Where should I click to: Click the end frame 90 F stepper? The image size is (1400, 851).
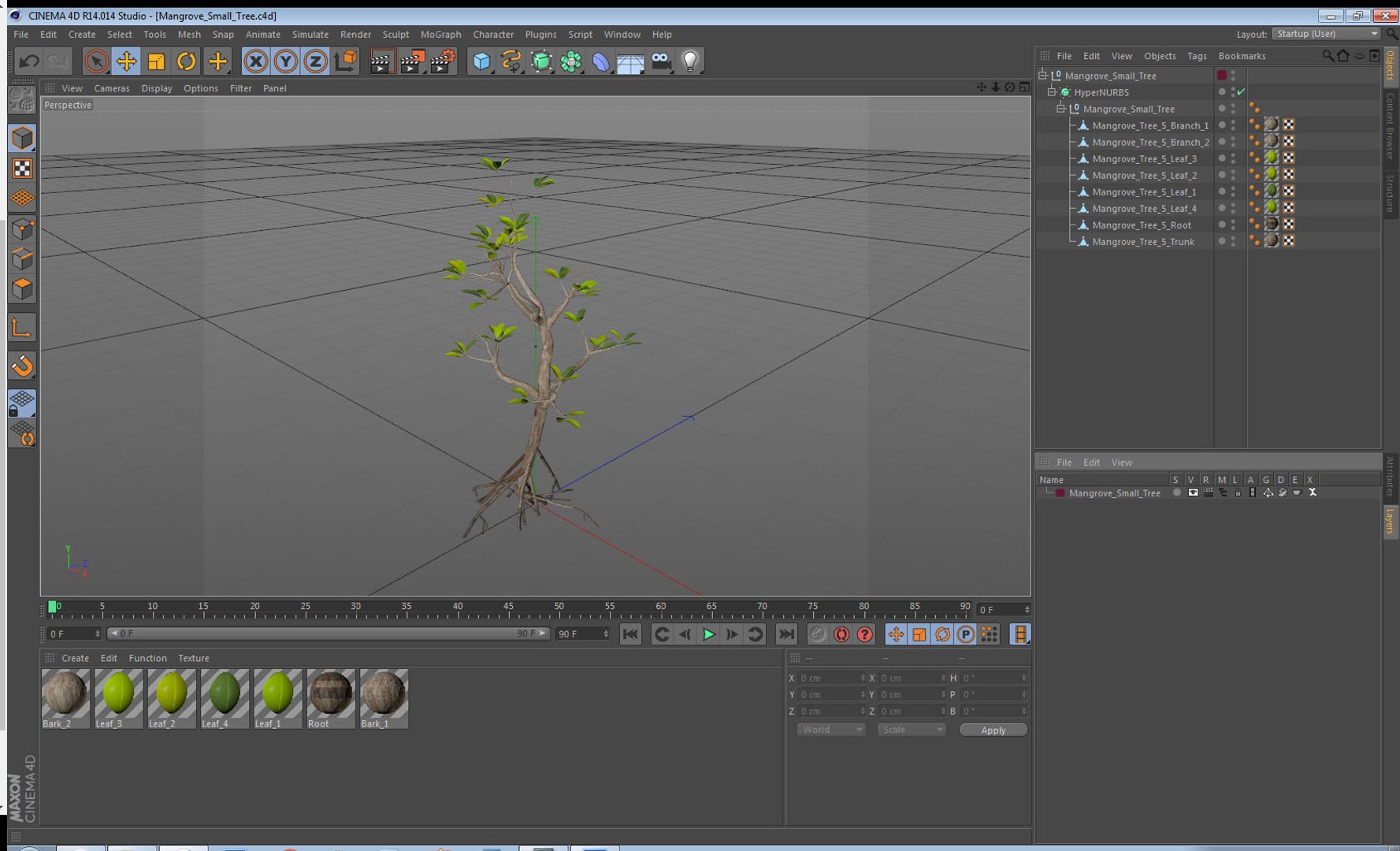tap(606, 634)
